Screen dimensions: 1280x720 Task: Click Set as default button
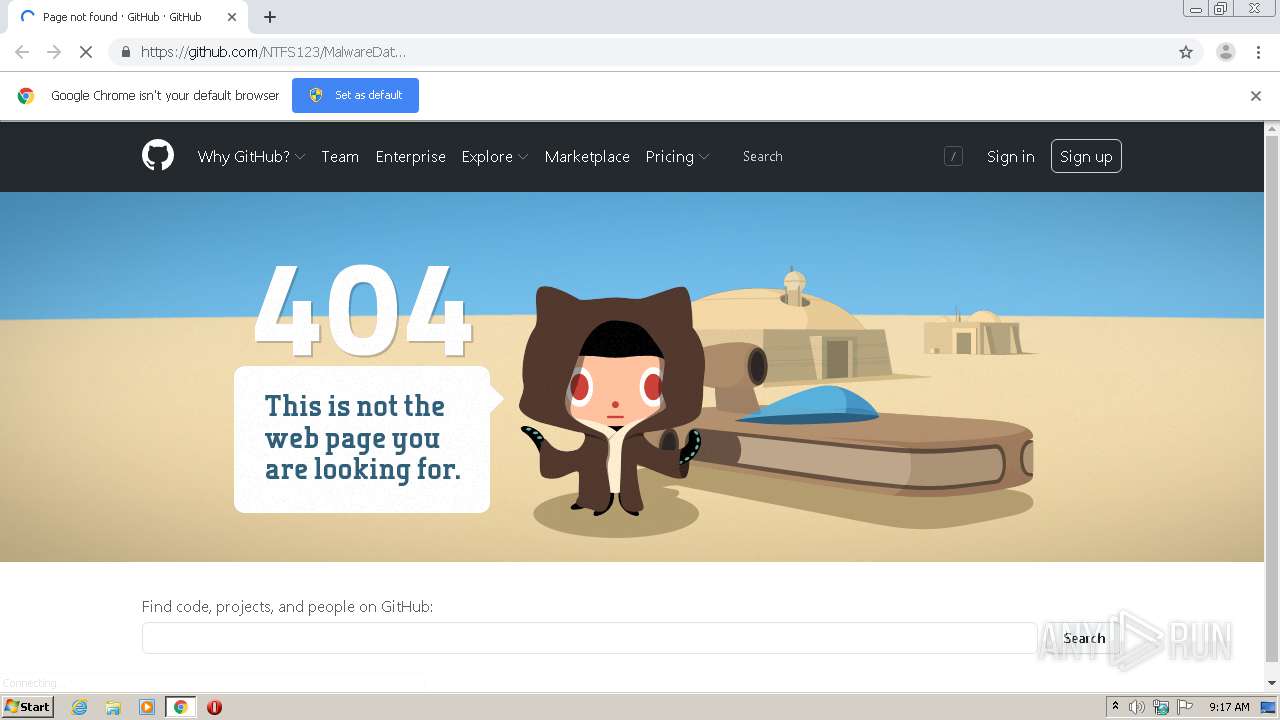(355, 95)
